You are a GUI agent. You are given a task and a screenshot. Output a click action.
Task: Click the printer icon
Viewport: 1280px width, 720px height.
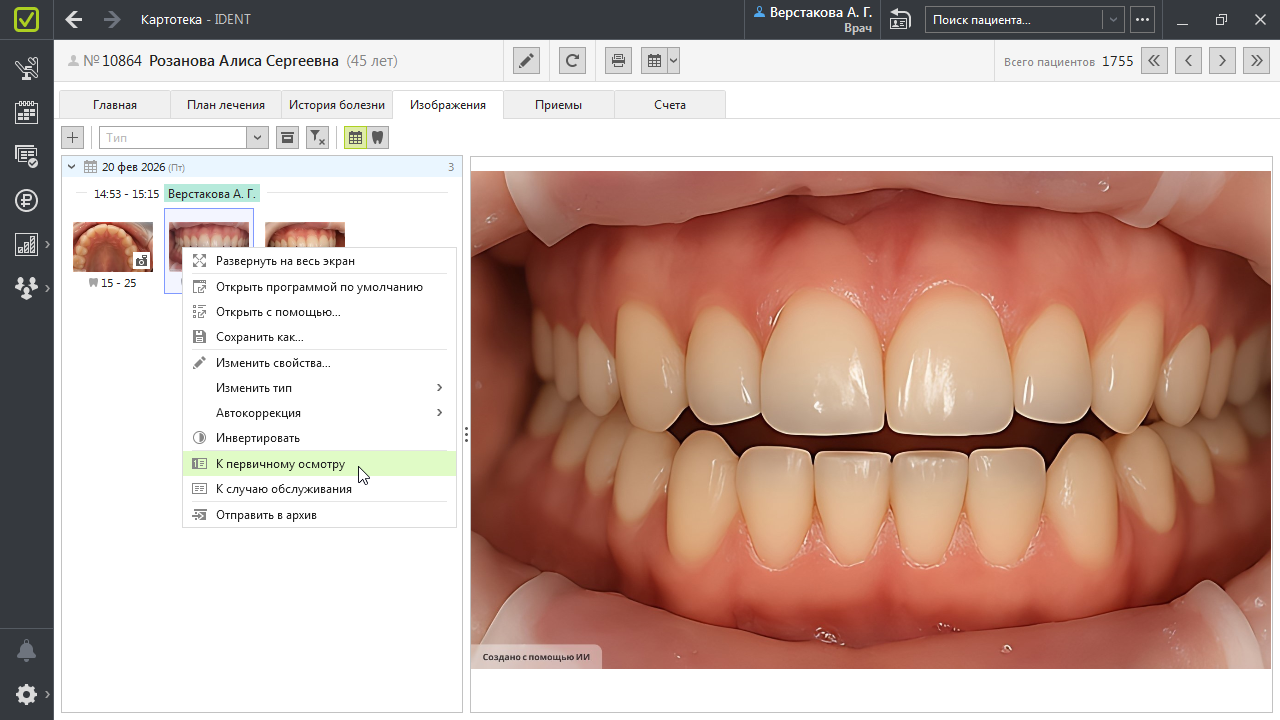[x=619, y=61]
